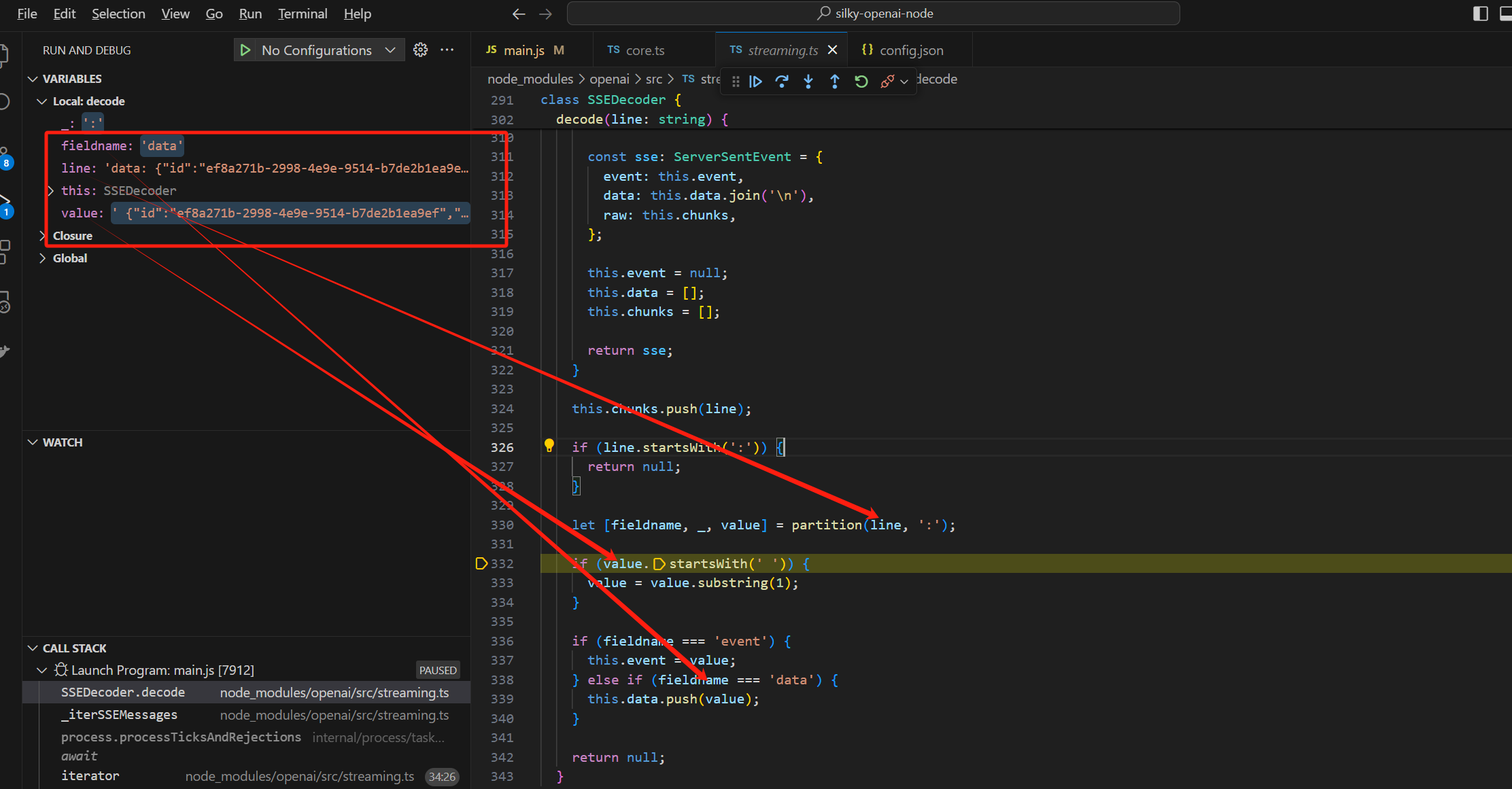Open the Run and Debug more actions menu
Image resolution: width=1512 pixels, height=789 pixels.
pos(447,50)
